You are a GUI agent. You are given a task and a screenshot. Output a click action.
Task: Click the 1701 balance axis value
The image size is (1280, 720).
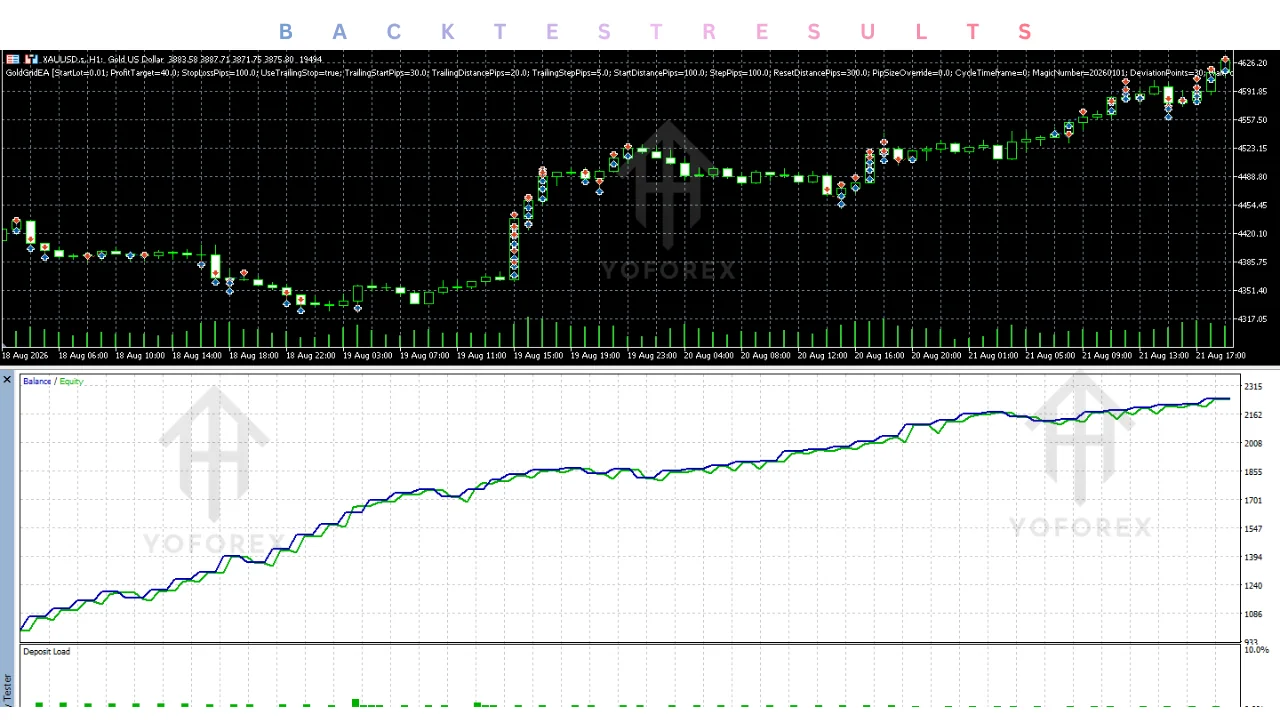(1253, 501)
